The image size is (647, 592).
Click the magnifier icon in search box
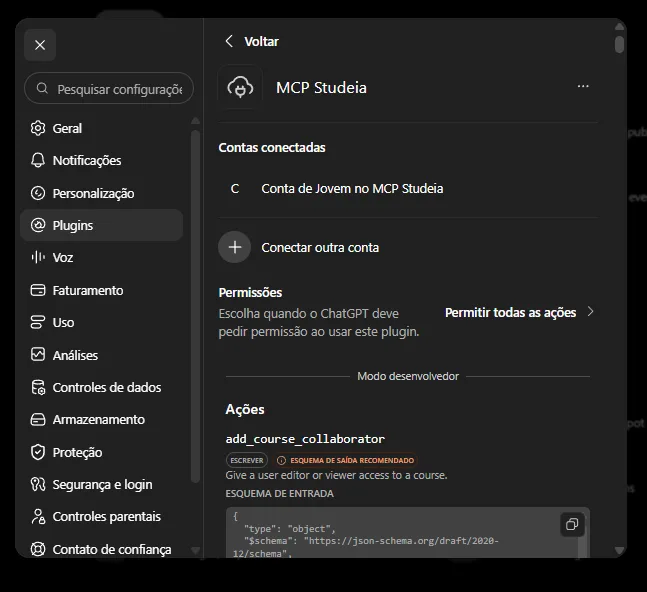(x=42, y=88)
